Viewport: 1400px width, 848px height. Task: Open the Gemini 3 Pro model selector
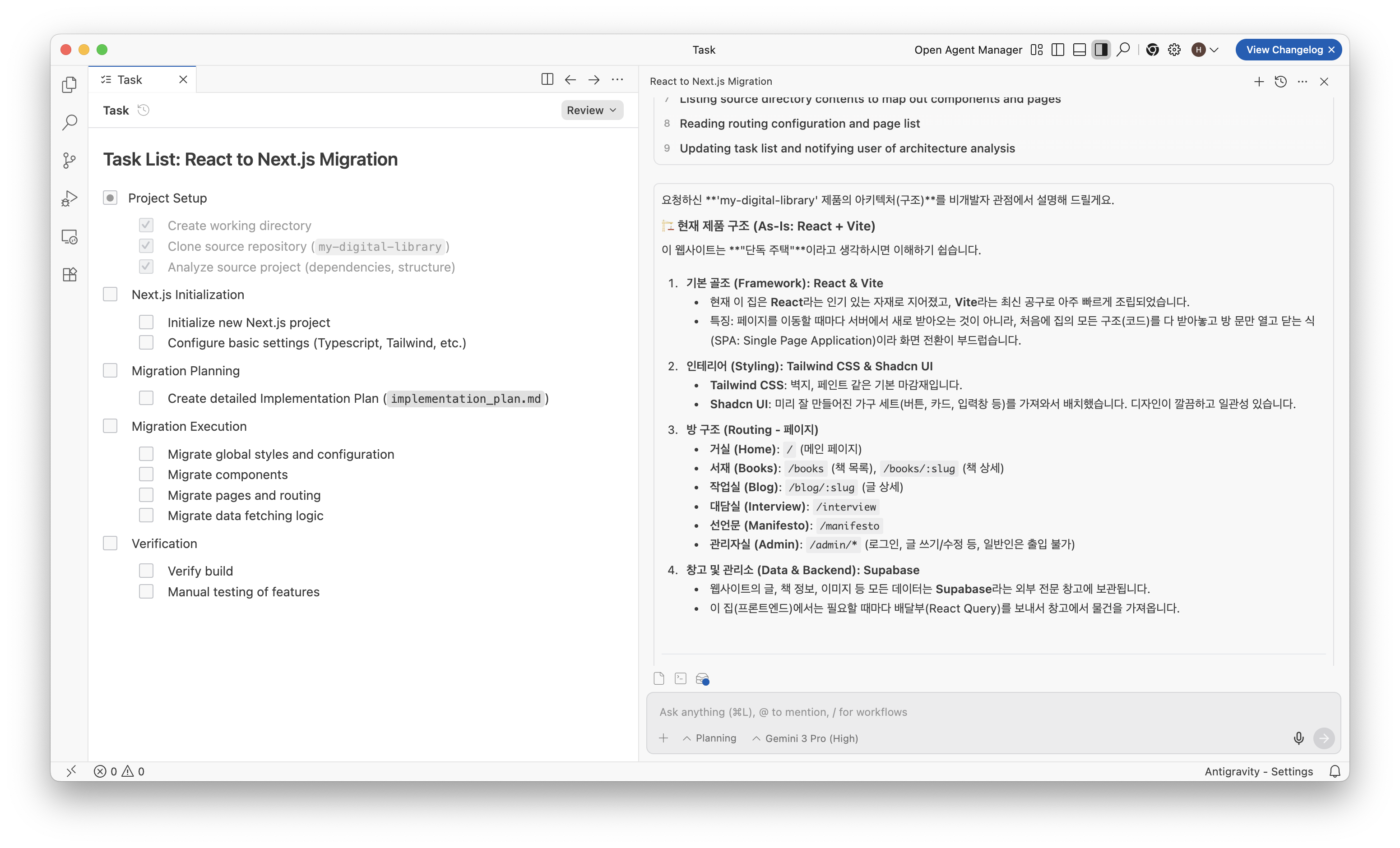click(x=805, y=738)
